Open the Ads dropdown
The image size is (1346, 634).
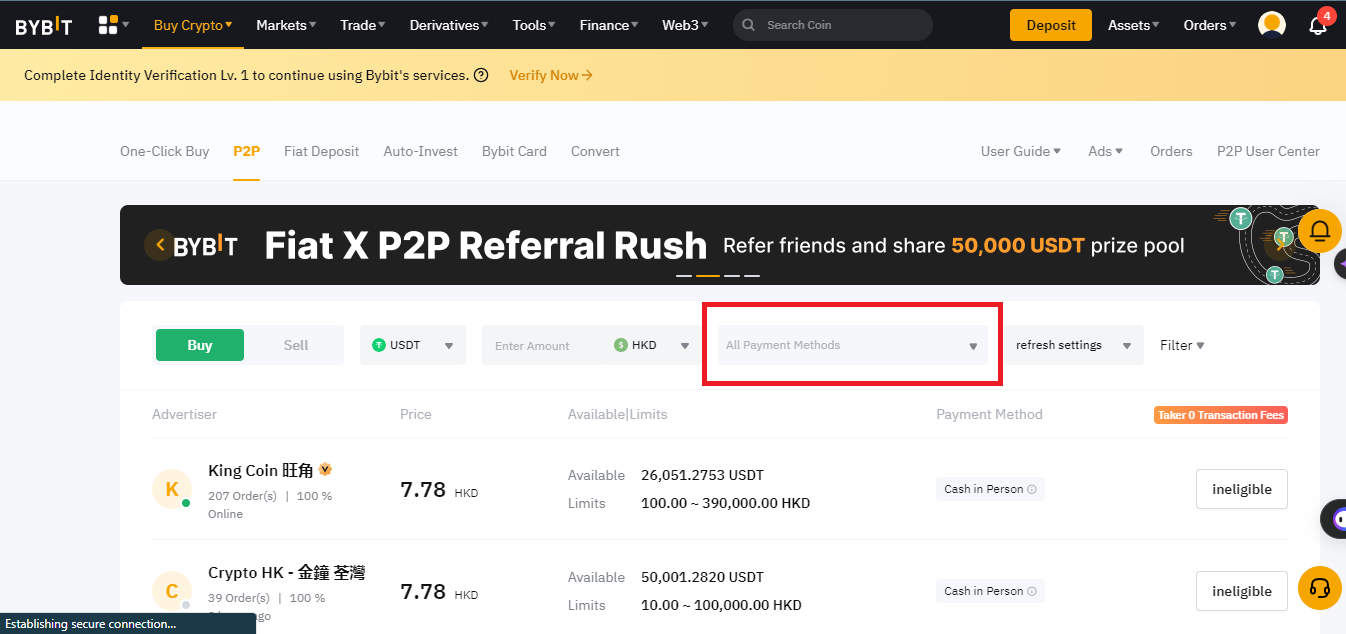tap(1106, 151)
